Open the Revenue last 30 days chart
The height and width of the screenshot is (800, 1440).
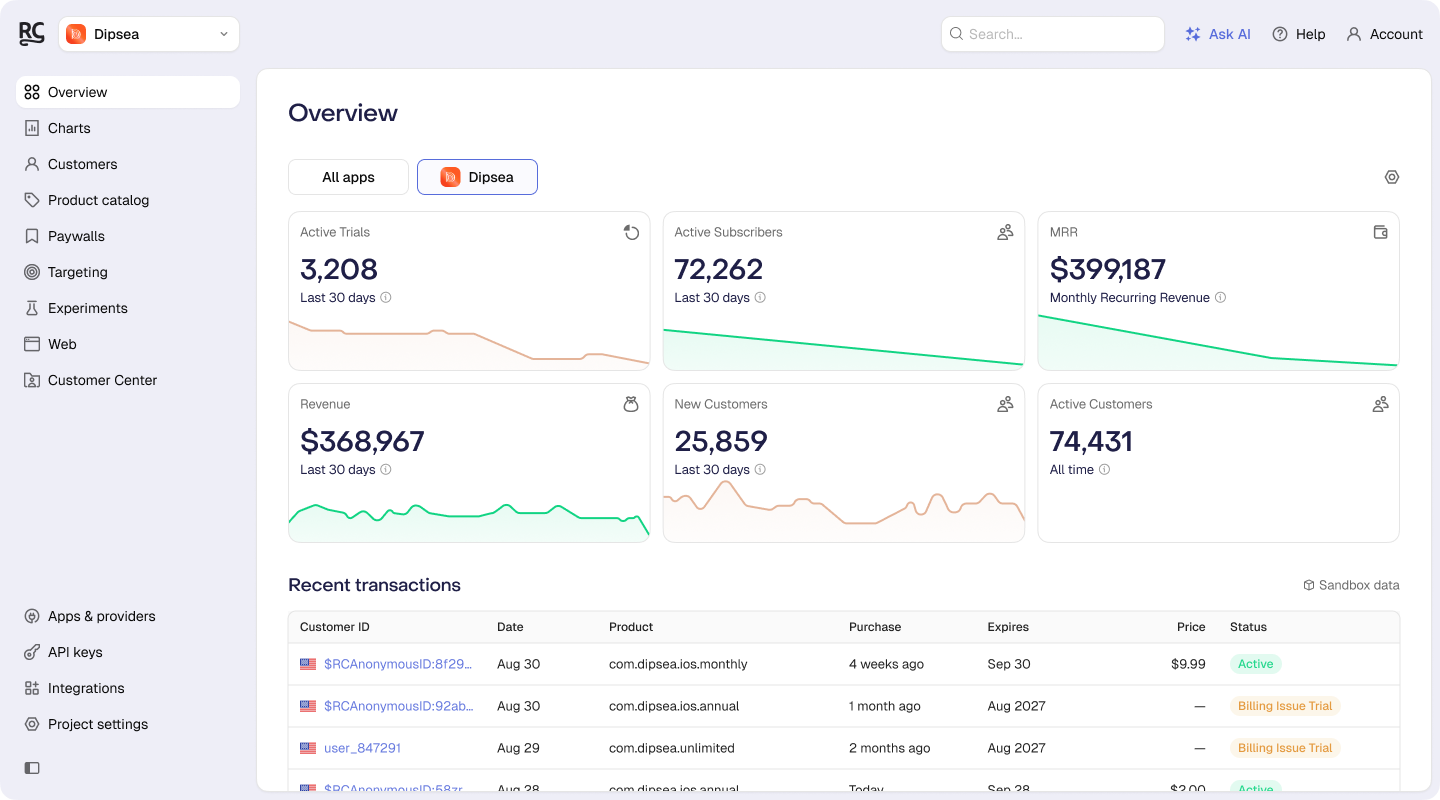[x=469, y=463]
